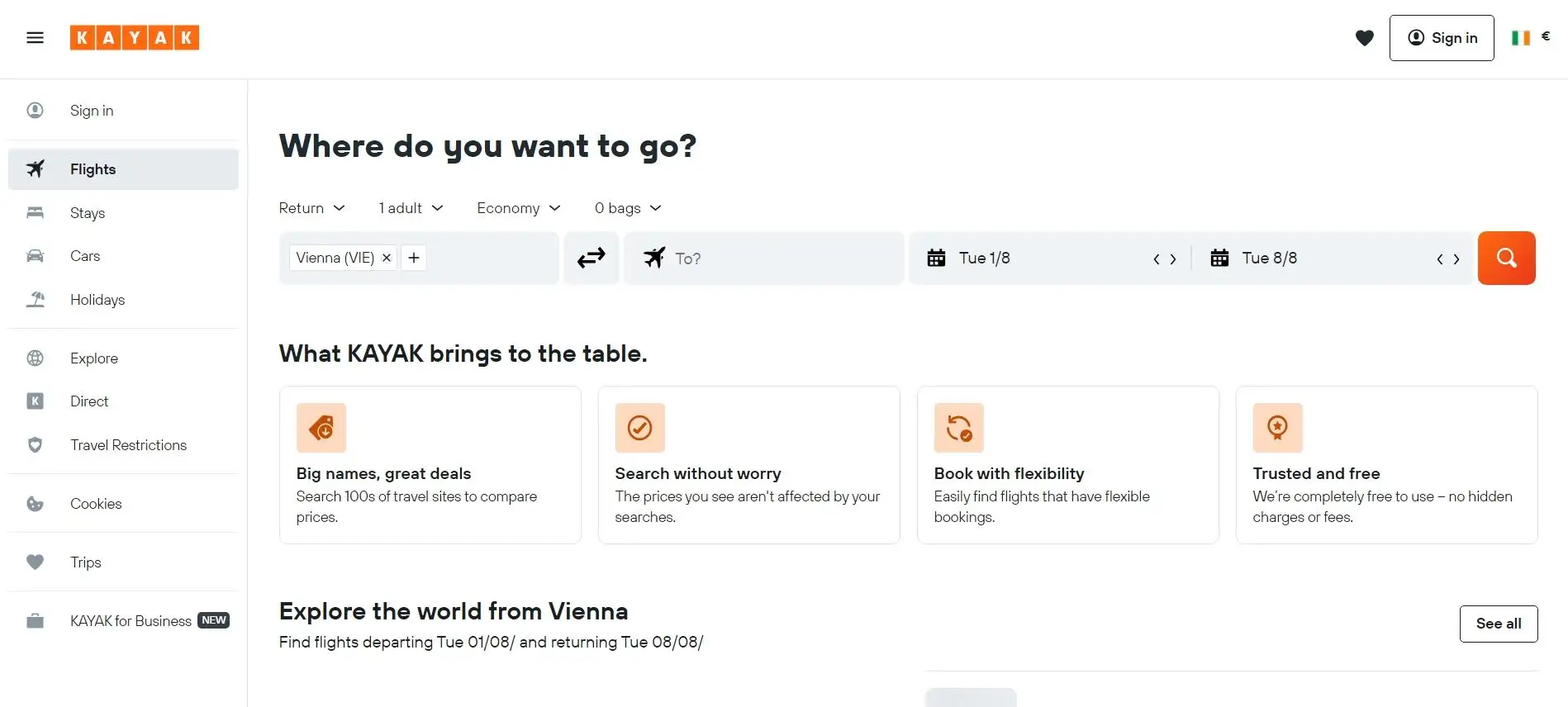Move return date one day earlier
This screenshot has height=707, width=1568.
[x=1439, y=259]
